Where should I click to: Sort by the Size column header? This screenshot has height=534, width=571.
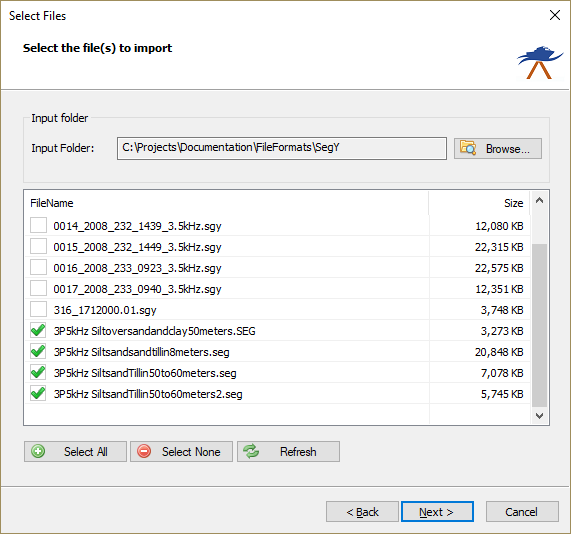point(479,203)
